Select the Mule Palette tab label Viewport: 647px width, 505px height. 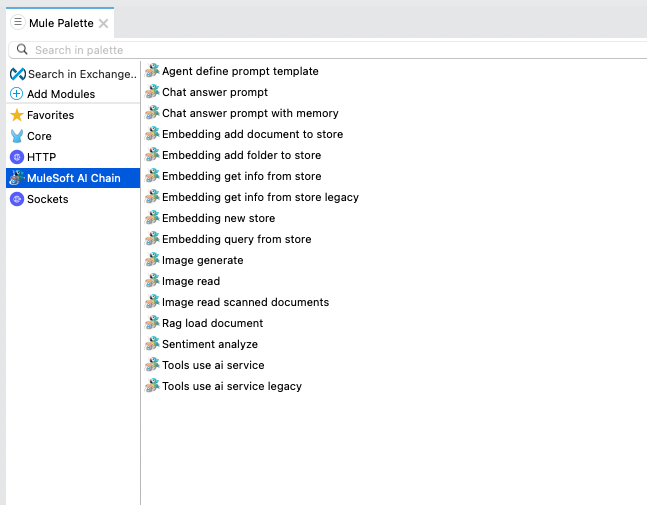61,23
